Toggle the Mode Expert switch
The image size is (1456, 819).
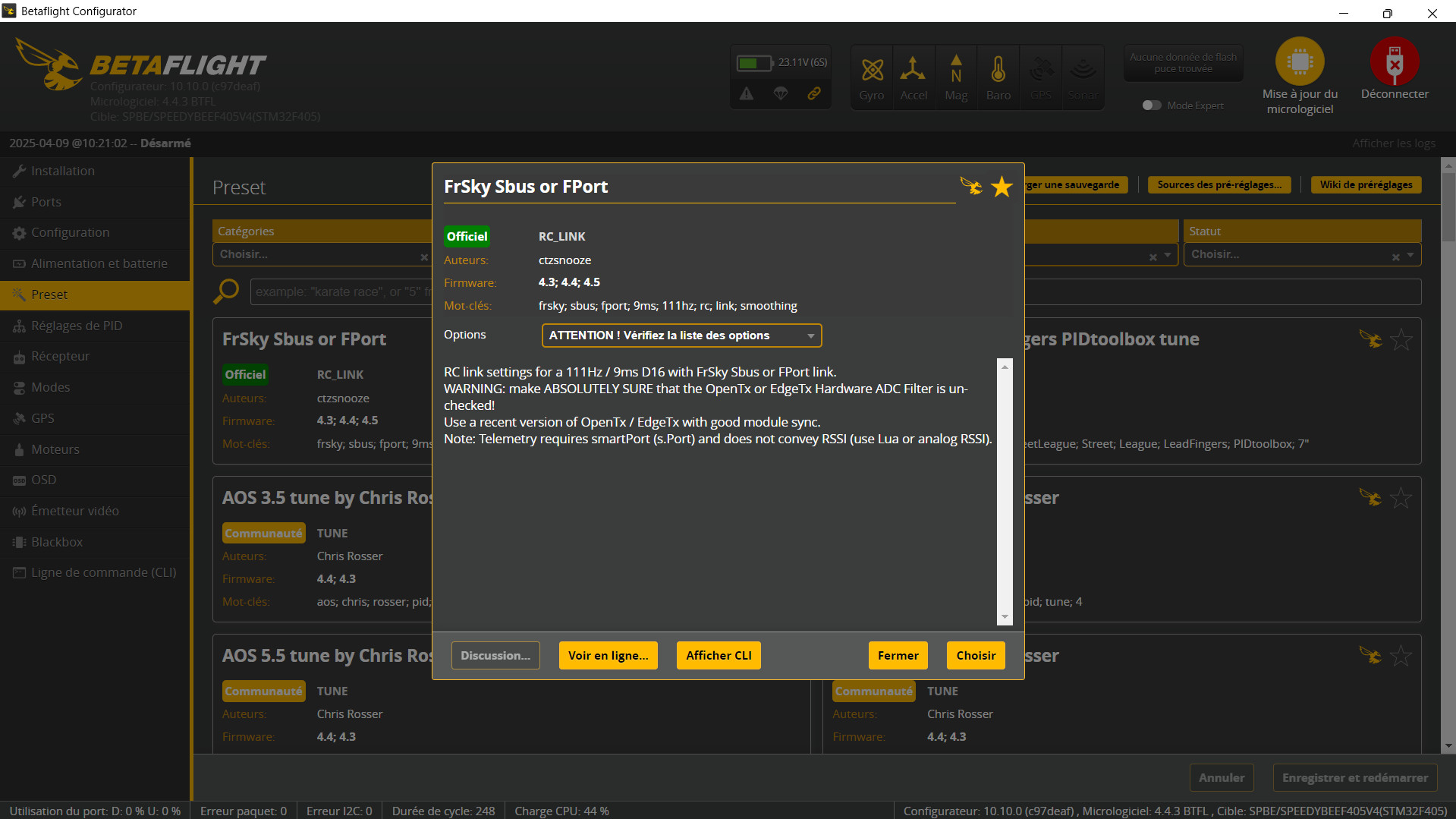[1152, 106]
